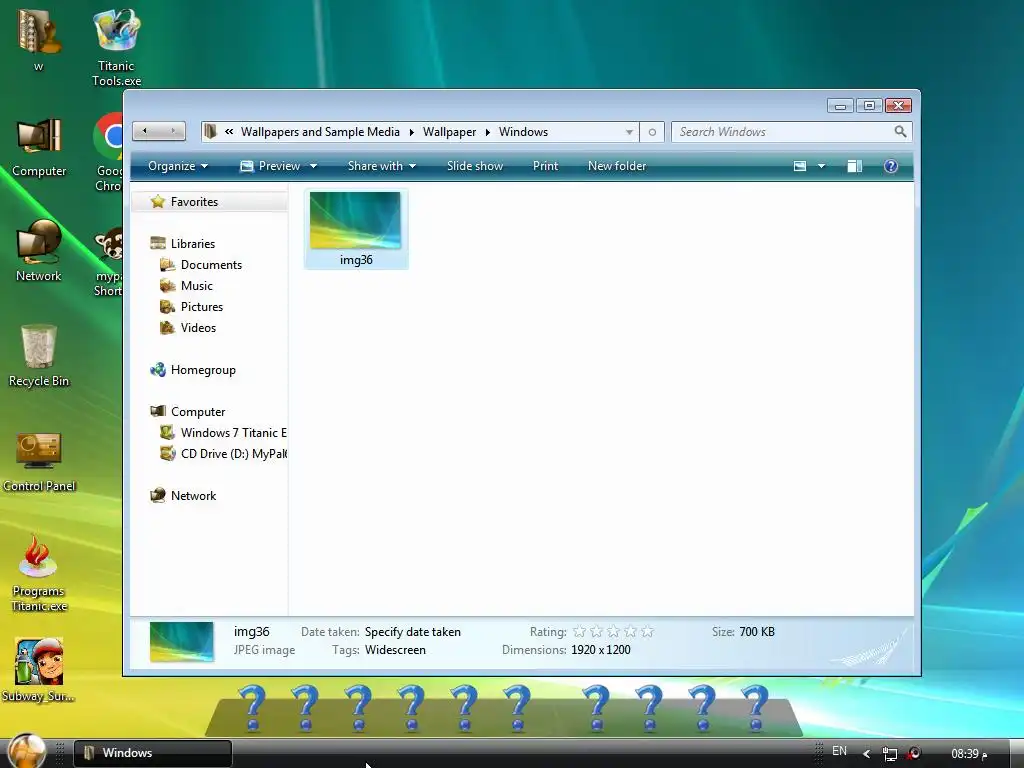The image size is (1024, 768).
Task: Open the Windows 7 Titanic drive in the sidebar
Action: [x=223, y=432]
